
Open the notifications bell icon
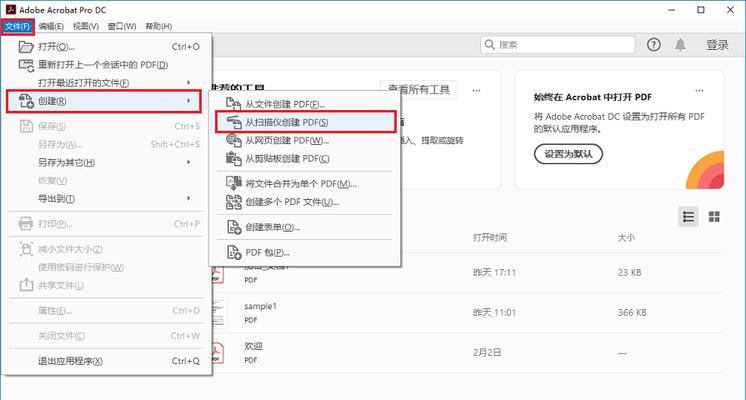680,45
